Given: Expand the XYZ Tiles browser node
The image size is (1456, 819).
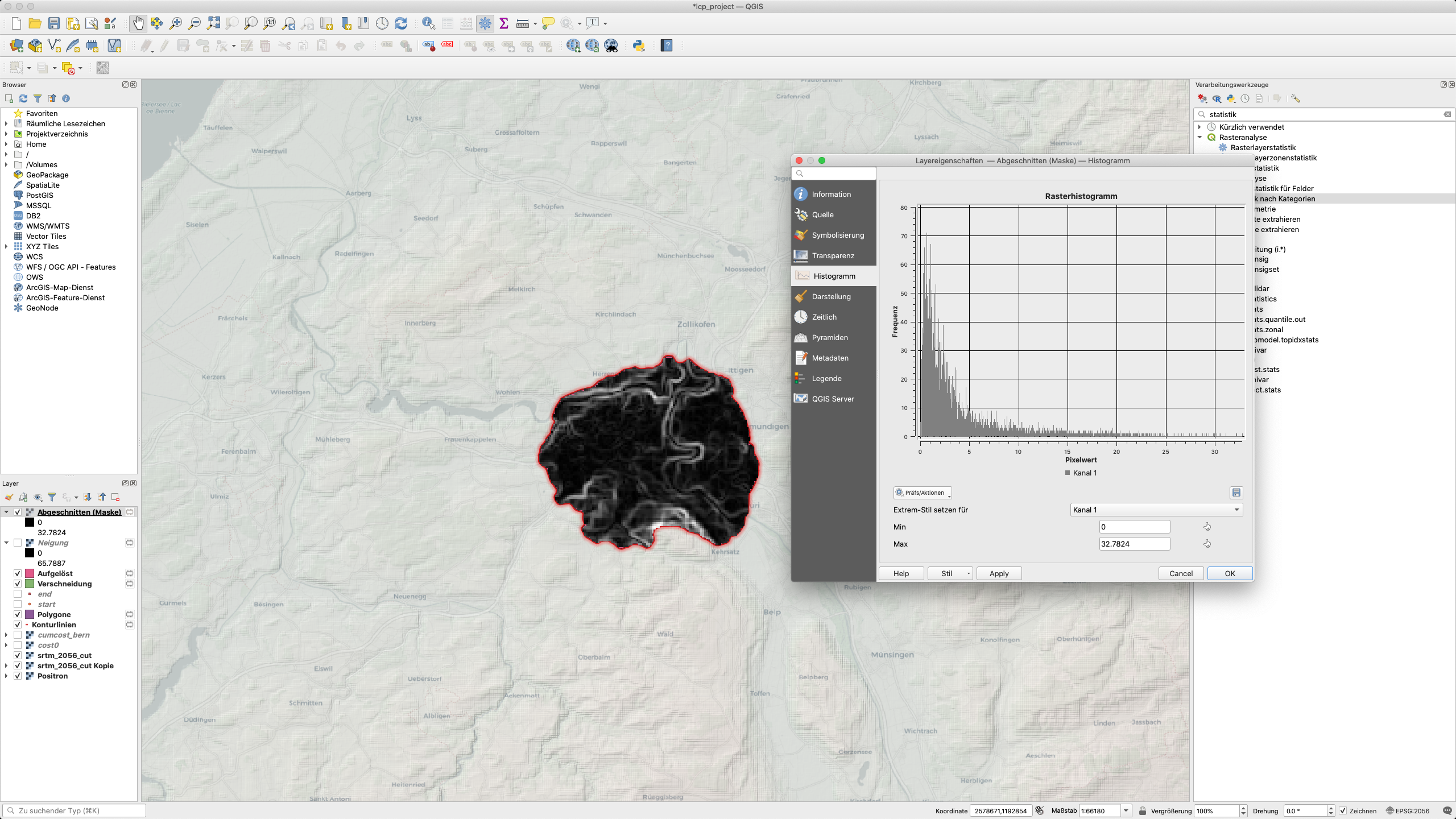Looking at the screenshot, I should pyautogui.click(x=6, y=246).
